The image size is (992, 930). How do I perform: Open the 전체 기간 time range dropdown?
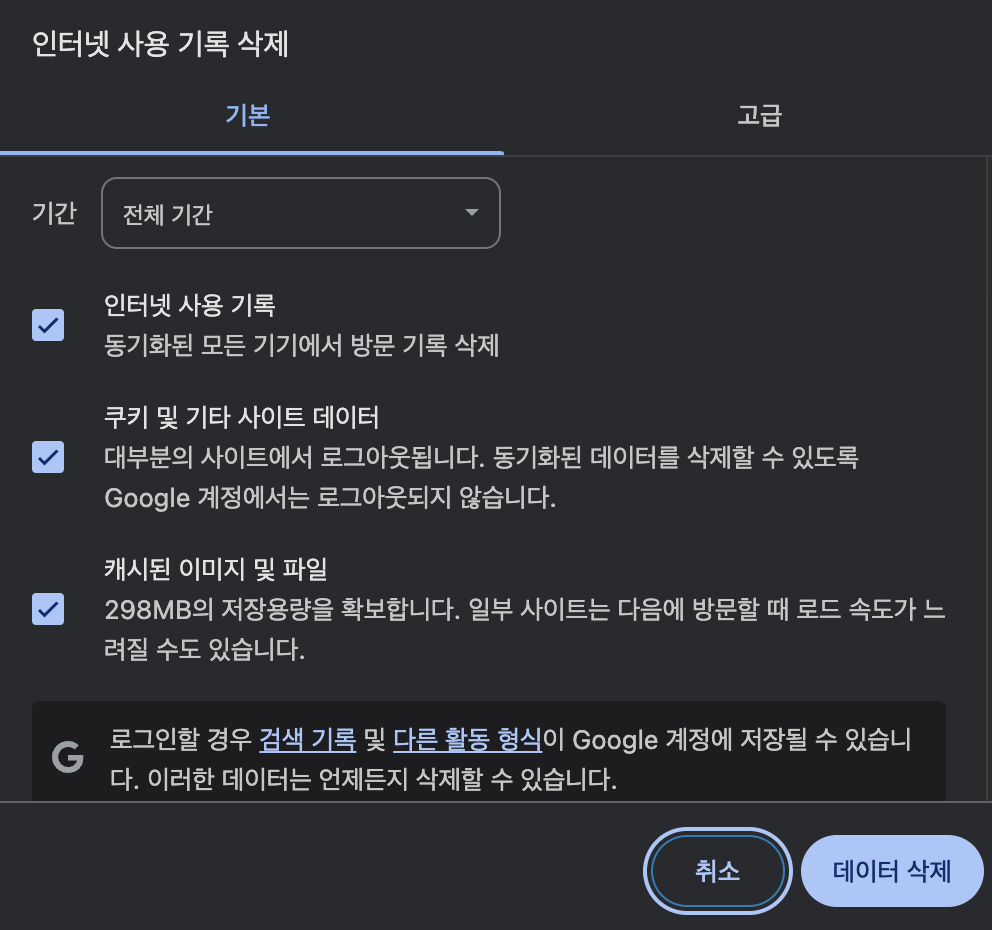301,213
